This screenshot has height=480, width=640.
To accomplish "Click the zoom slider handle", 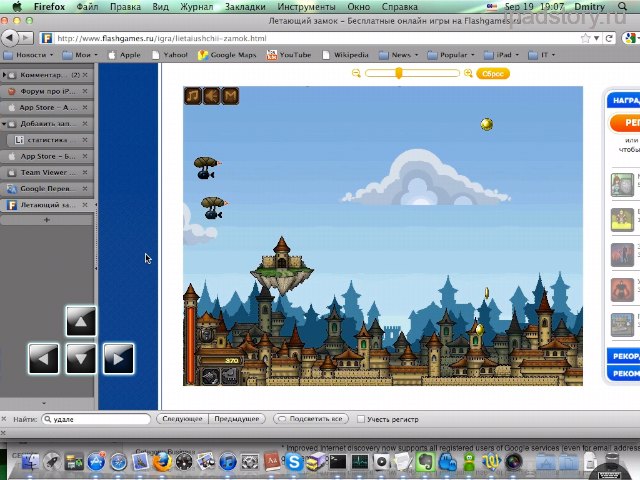I will (x=399, y=73).
